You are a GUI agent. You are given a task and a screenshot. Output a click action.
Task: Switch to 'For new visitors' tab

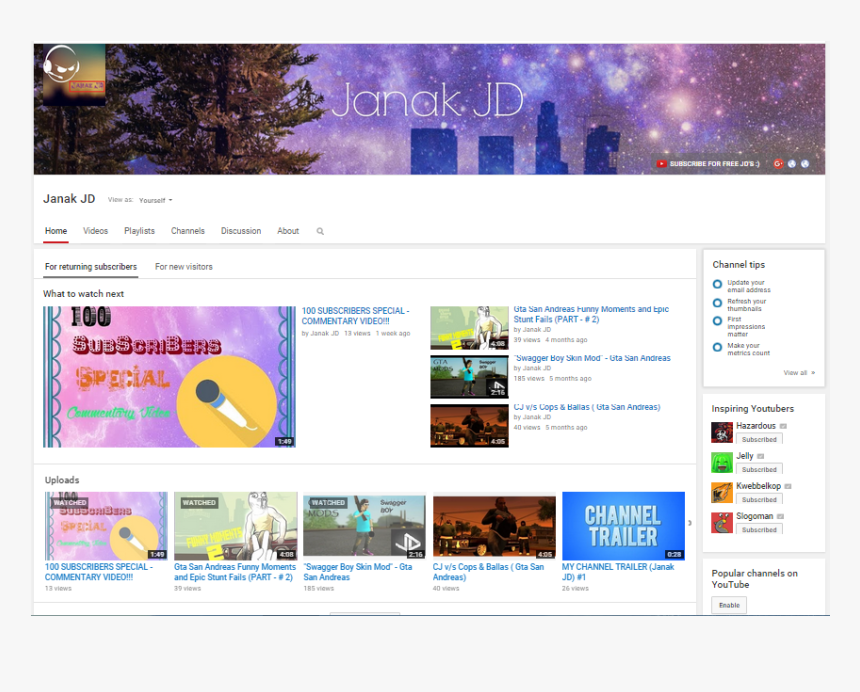(x=183, y=267)
